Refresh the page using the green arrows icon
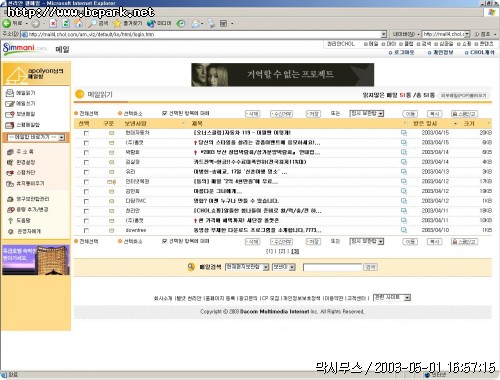Screen dimensions: 500x380 [x=66, y=23]
